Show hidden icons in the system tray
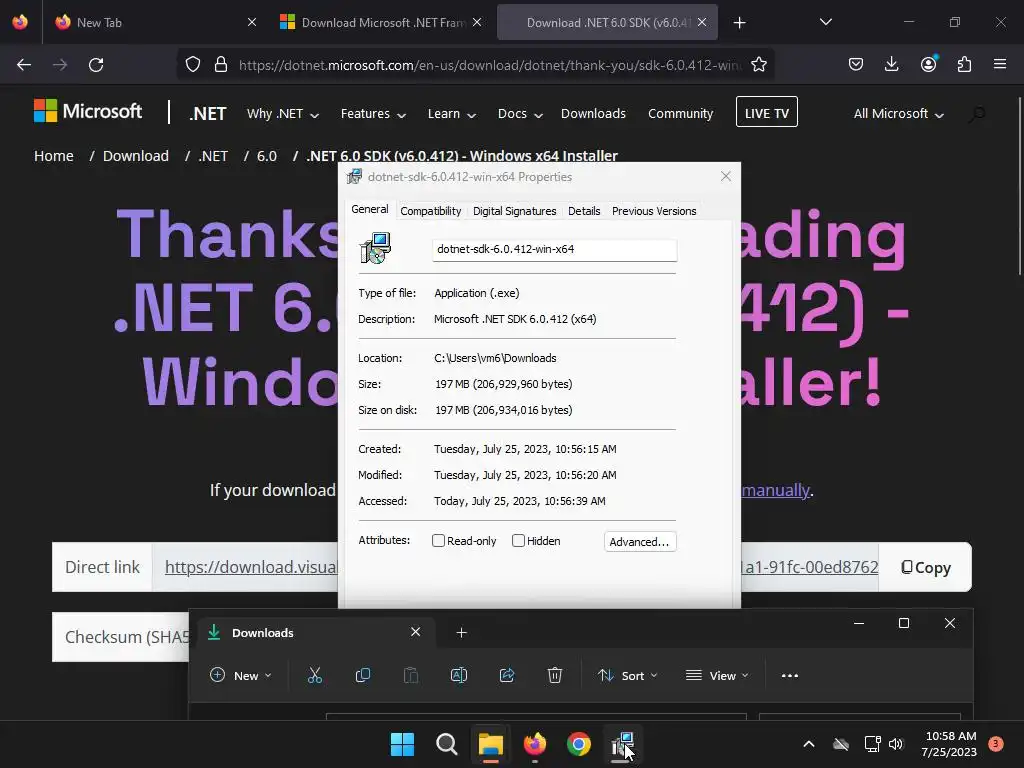This screenshot has width=1024, height=768. pos(808,744)
